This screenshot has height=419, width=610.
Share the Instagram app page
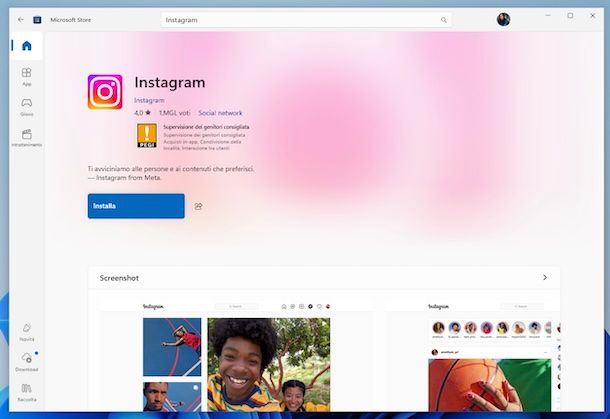pyautogui.click(x=198, y=206)
